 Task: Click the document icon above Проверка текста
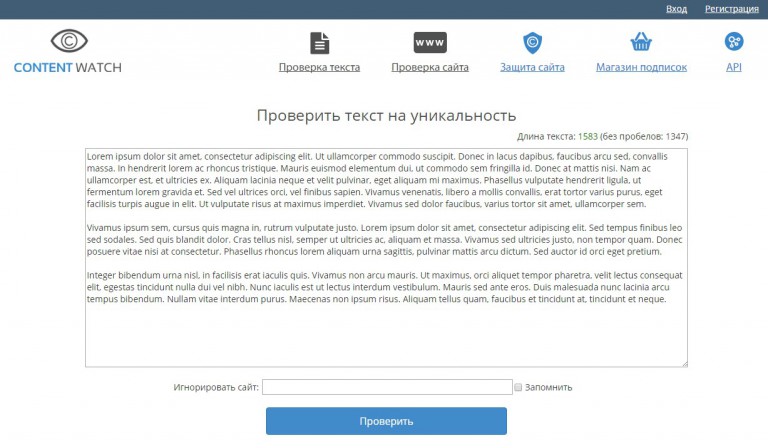(x=319, y=42)
